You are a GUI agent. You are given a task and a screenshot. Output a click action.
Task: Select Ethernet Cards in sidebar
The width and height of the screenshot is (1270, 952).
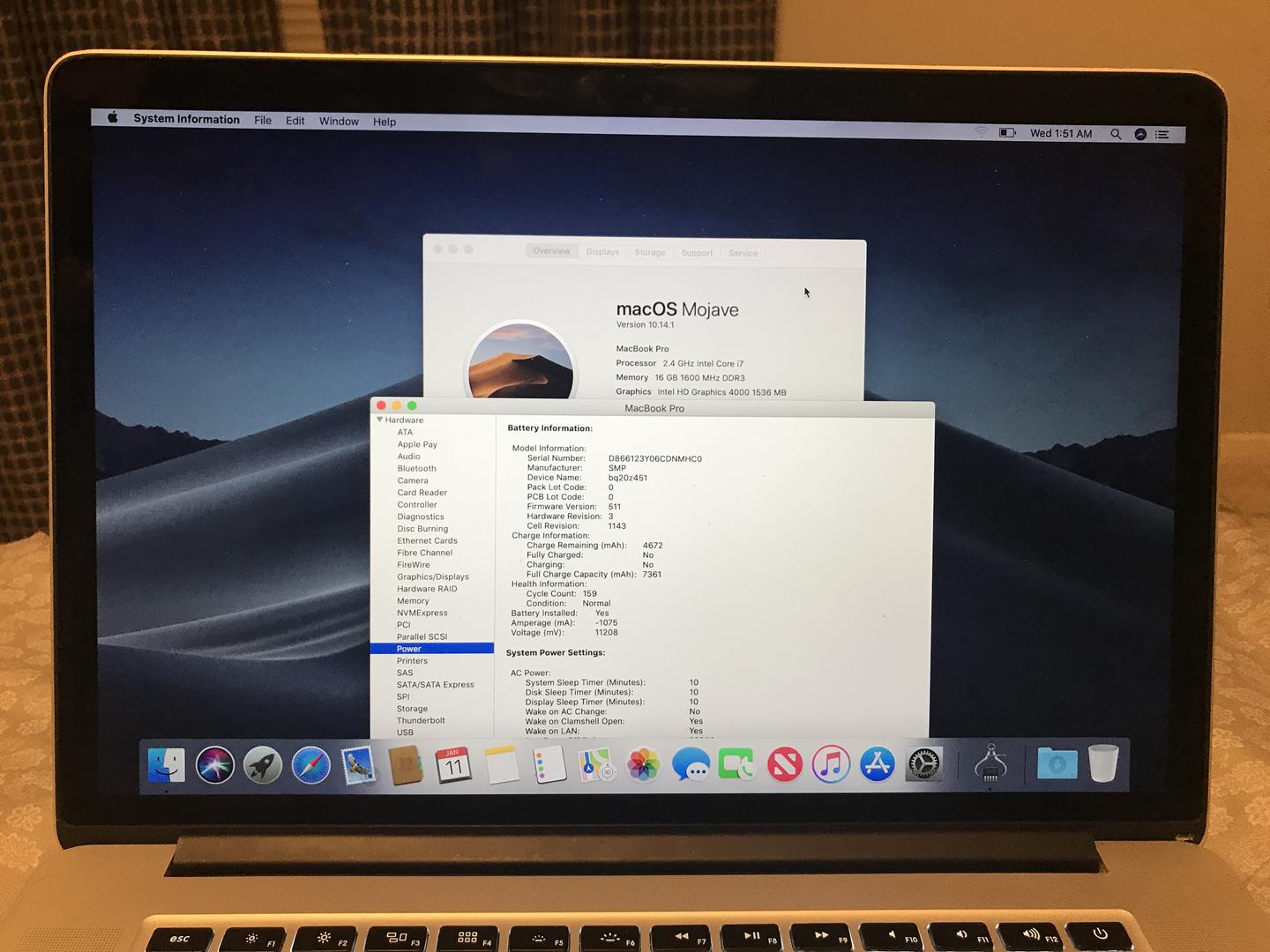427,540
